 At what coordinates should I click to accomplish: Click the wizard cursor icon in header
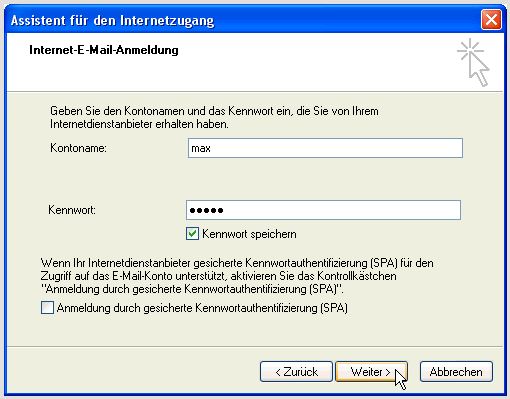click(473, 62)
